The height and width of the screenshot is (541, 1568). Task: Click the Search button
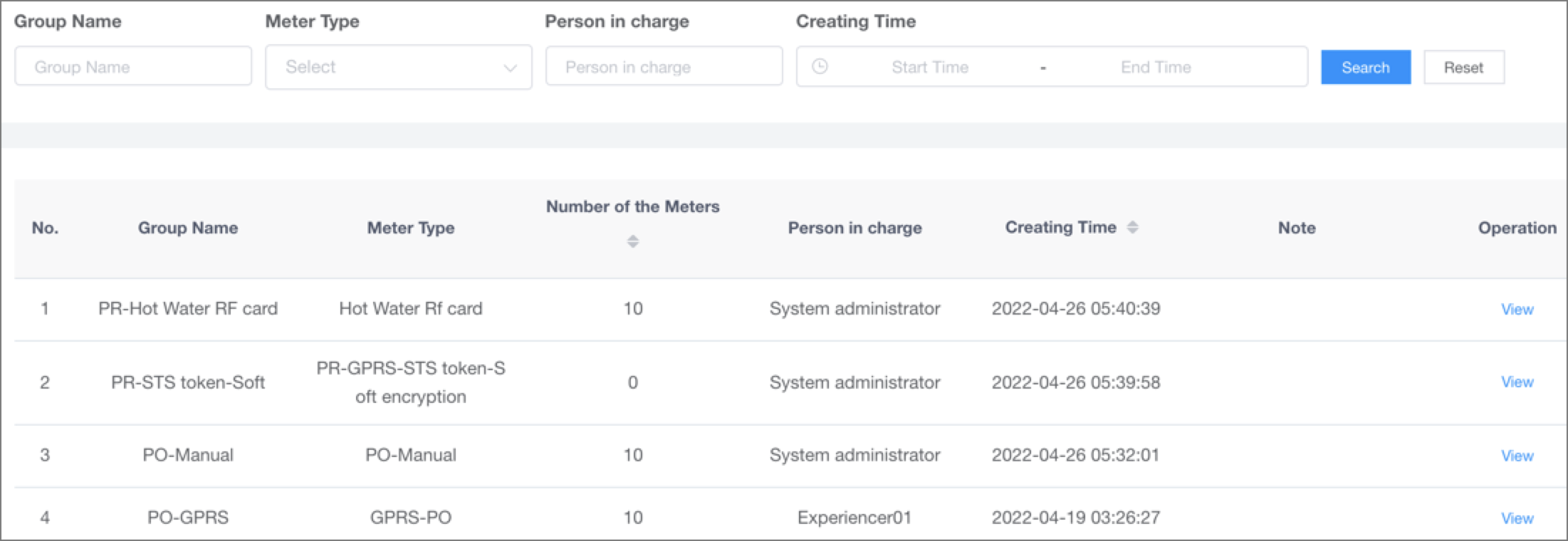[x=1366, y=67]
